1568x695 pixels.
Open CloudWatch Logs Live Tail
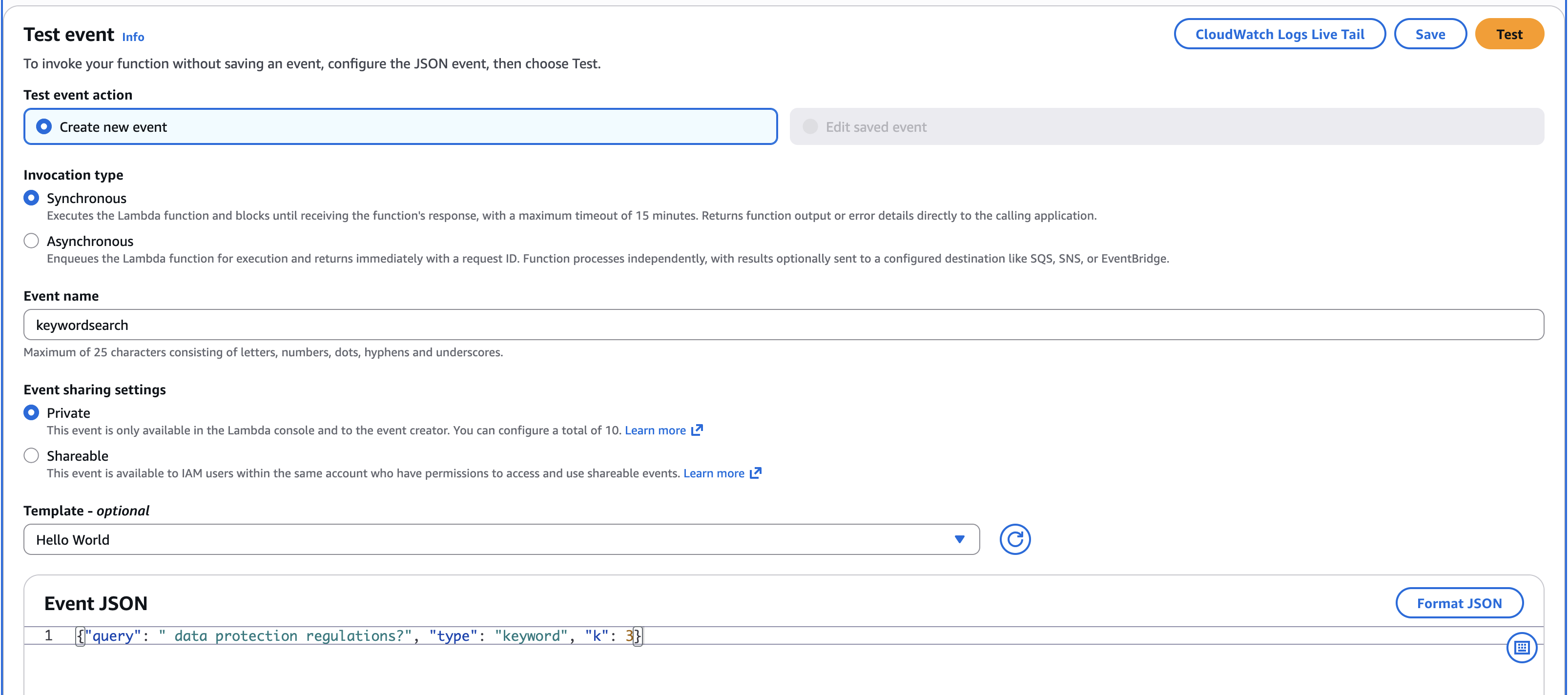click(x=1279, y=34)
